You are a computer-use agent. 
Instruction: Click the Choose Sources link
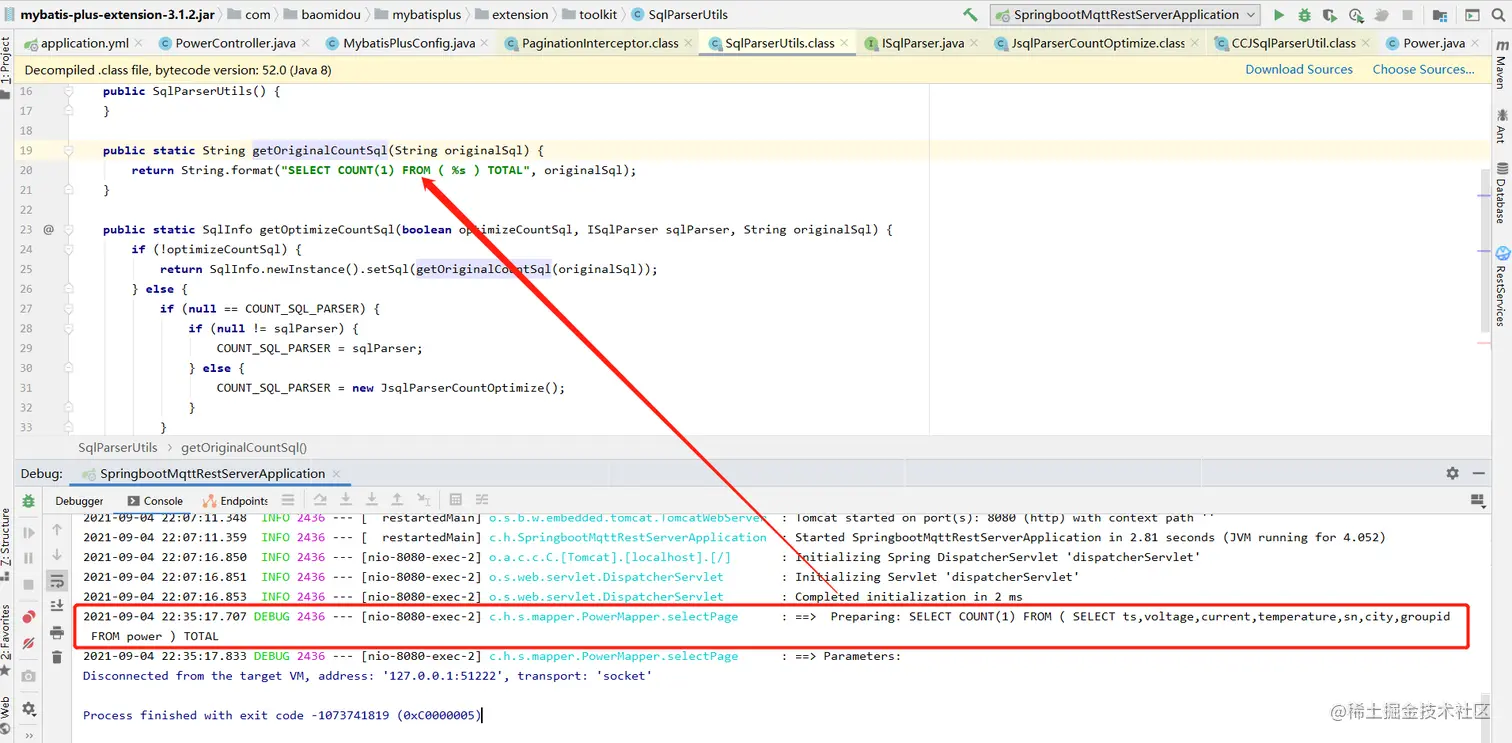point(1423,69)
